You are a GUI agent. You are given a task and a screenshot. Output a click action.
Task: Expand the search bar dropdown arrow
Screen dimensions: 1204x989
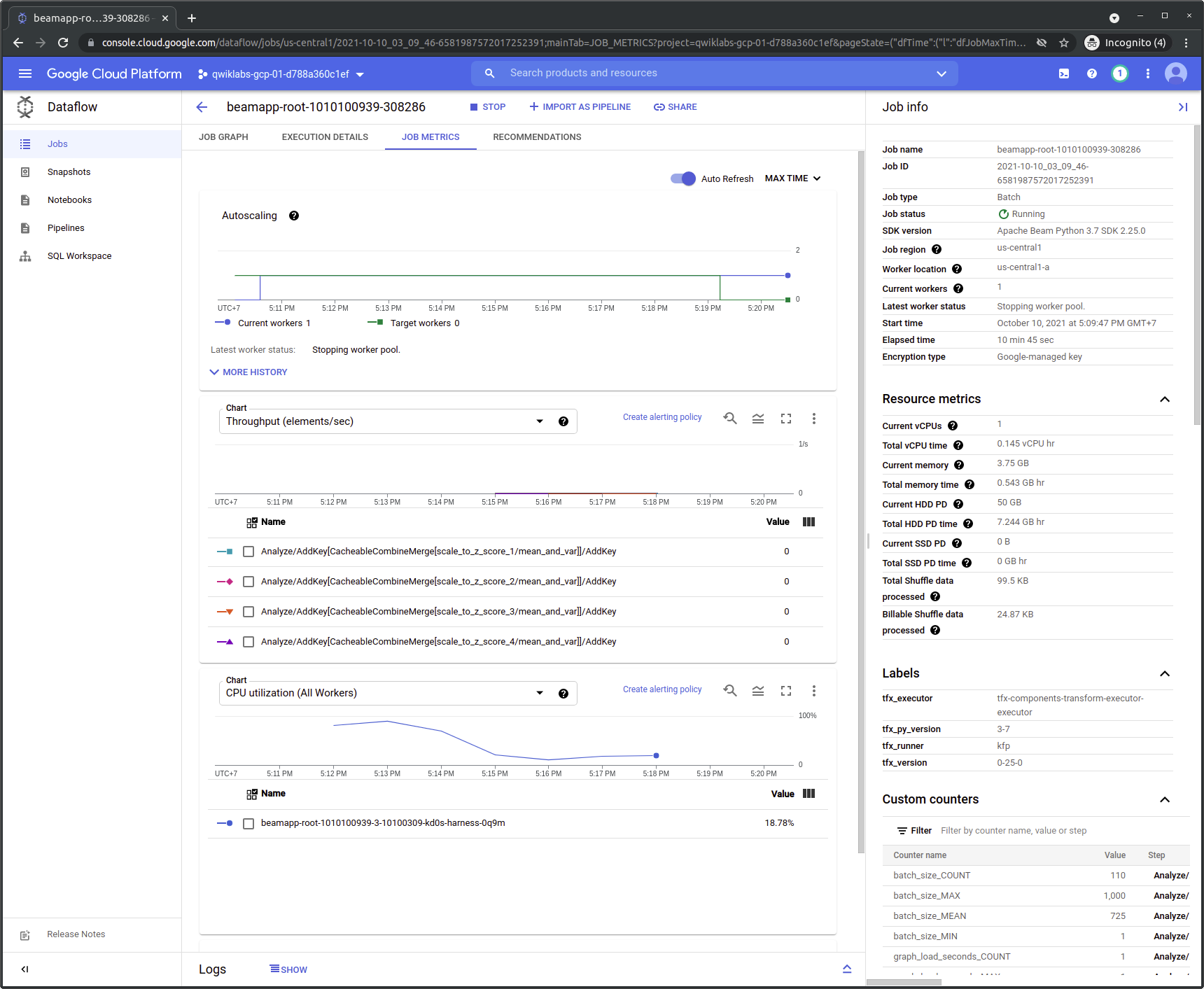(941, 73)
